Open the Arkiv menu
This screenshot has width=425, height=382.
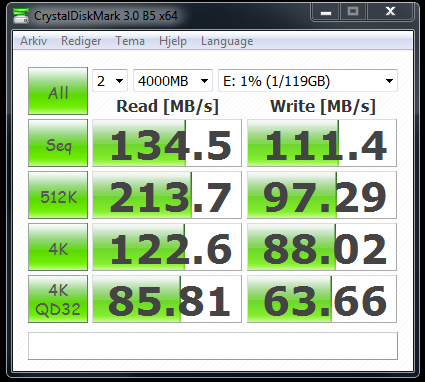point(33,41)
